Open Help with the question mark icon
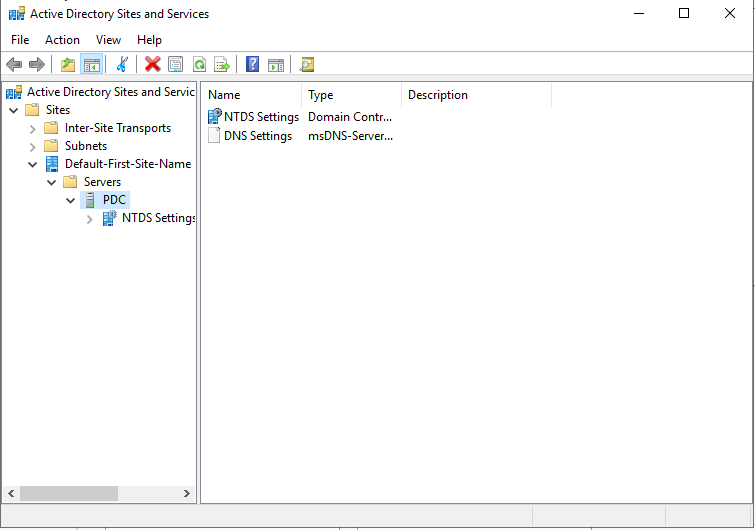Screen dimensions: 755x530 [252, 64]
